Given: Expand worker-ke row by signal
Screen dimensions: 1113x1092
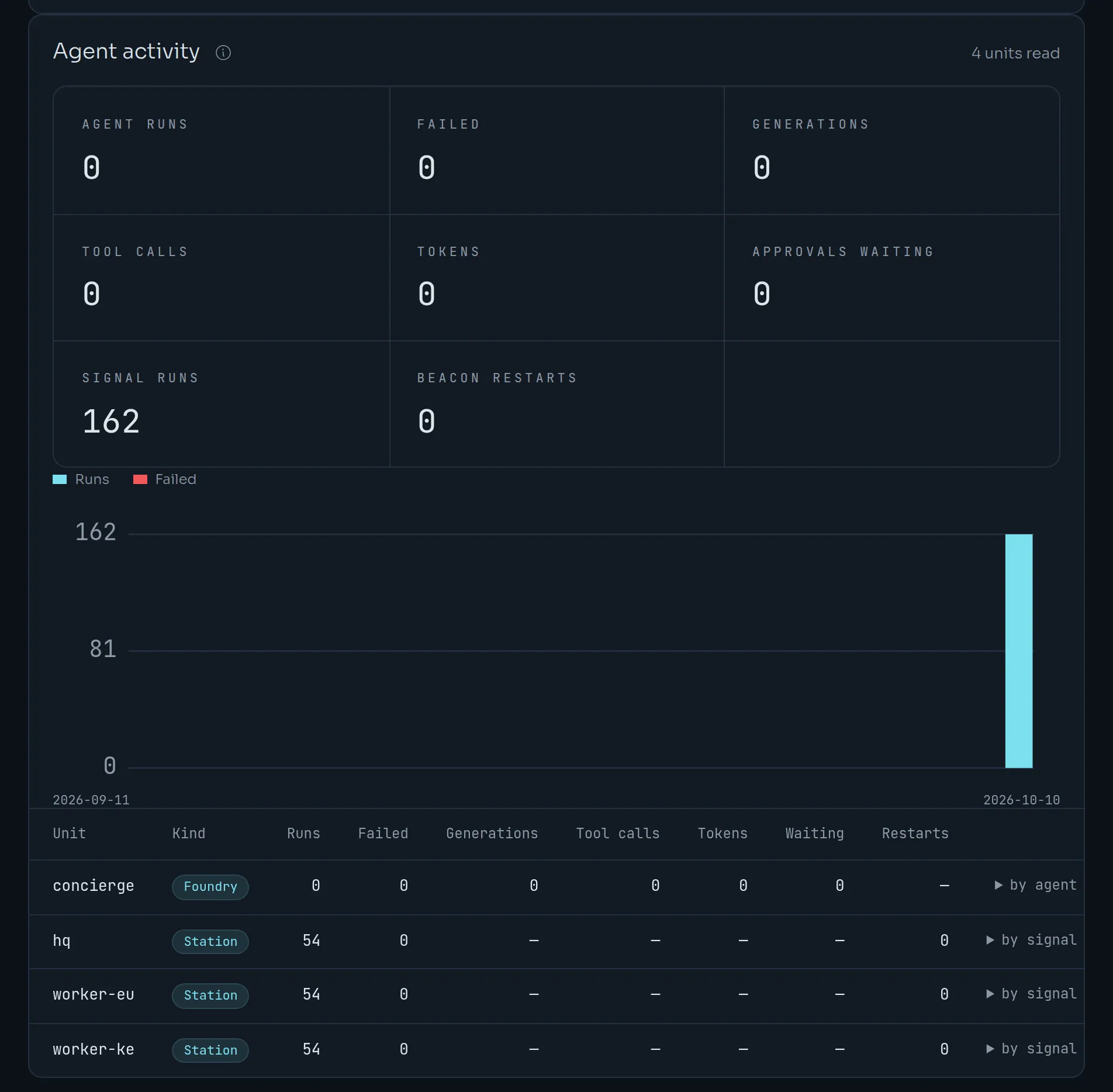Looking at the screenshot, I should (x=1031, y=1049).
